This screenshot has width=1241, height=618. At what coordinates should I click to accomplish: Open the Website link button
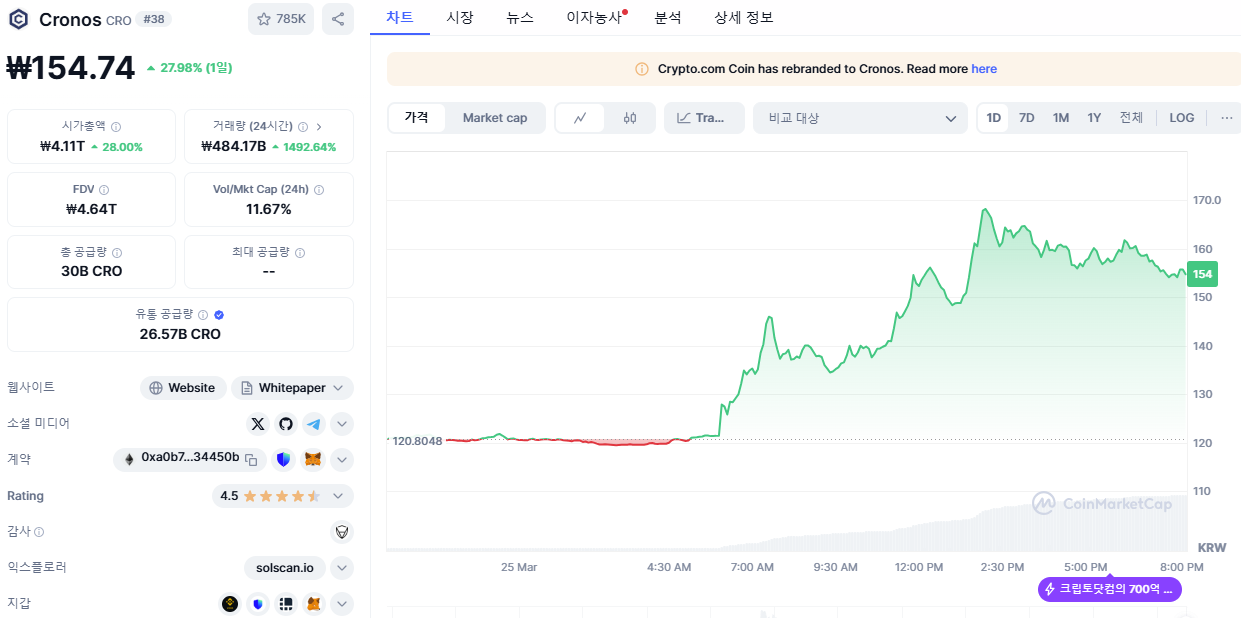point(183,388)
